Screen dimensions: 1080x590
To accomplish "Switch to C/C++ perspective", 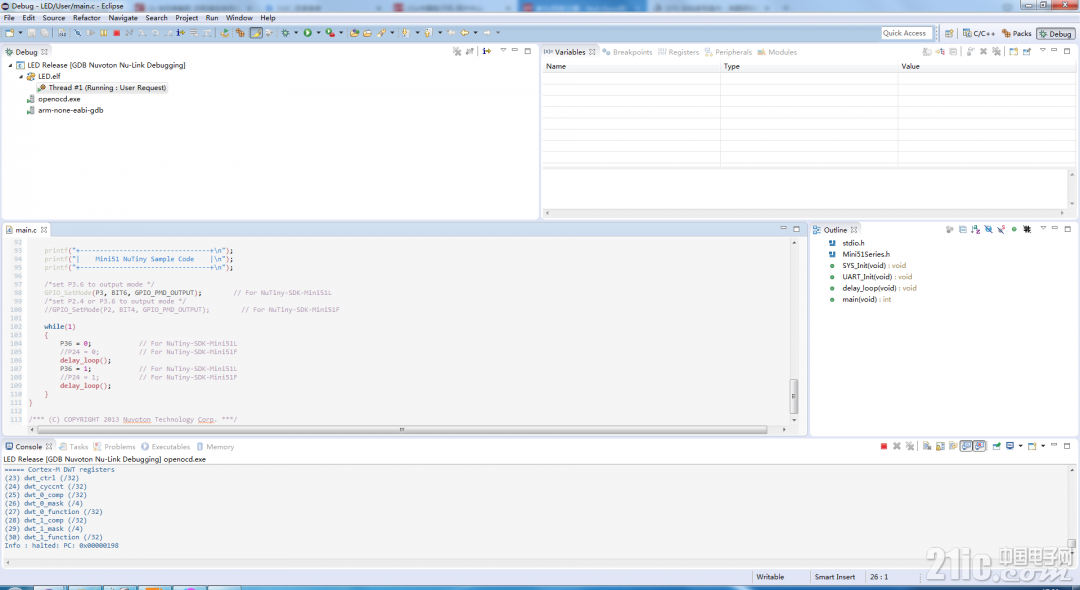I will (x=979, y=33).
